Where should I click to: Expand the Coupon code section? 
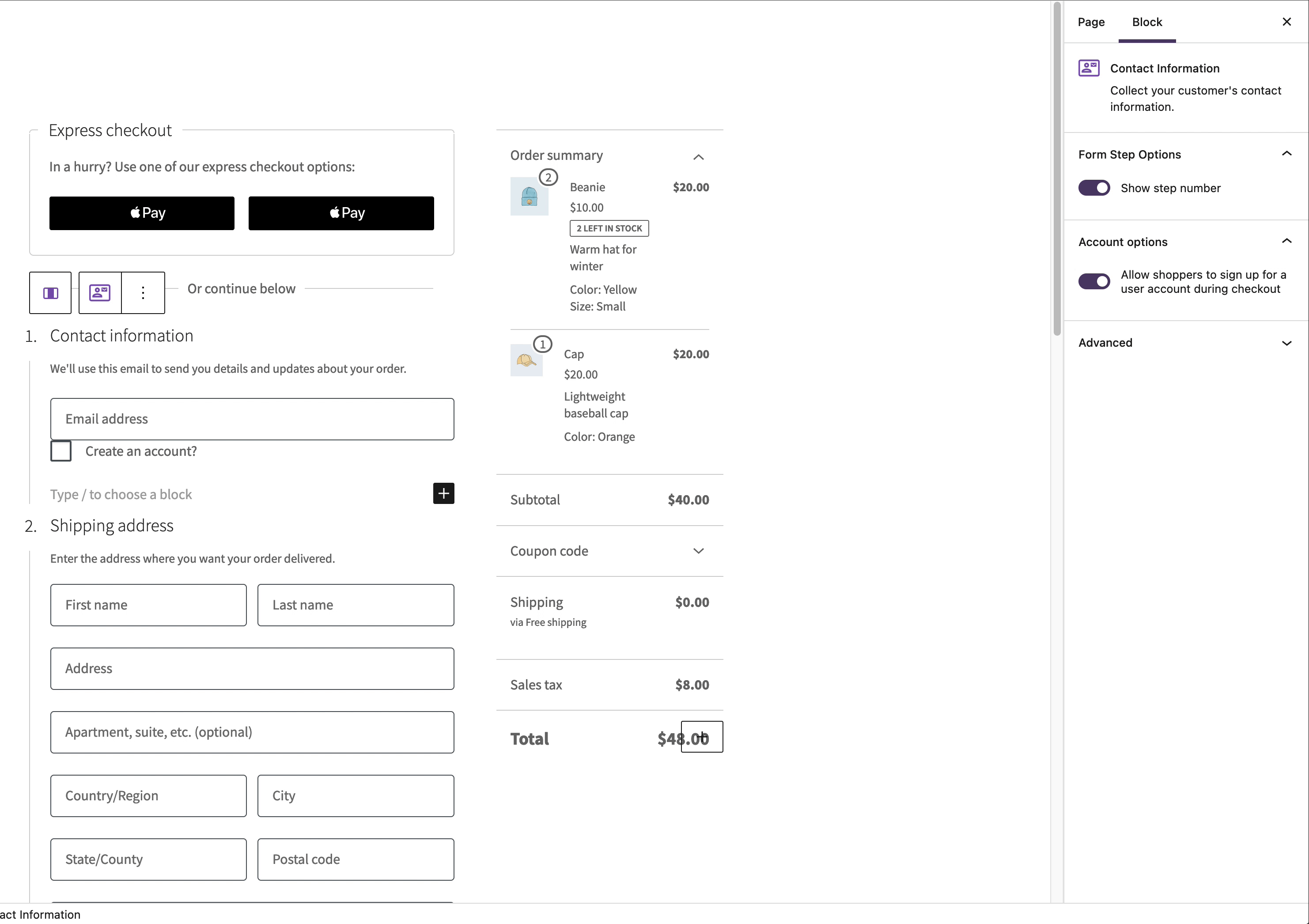click(698, 551)
